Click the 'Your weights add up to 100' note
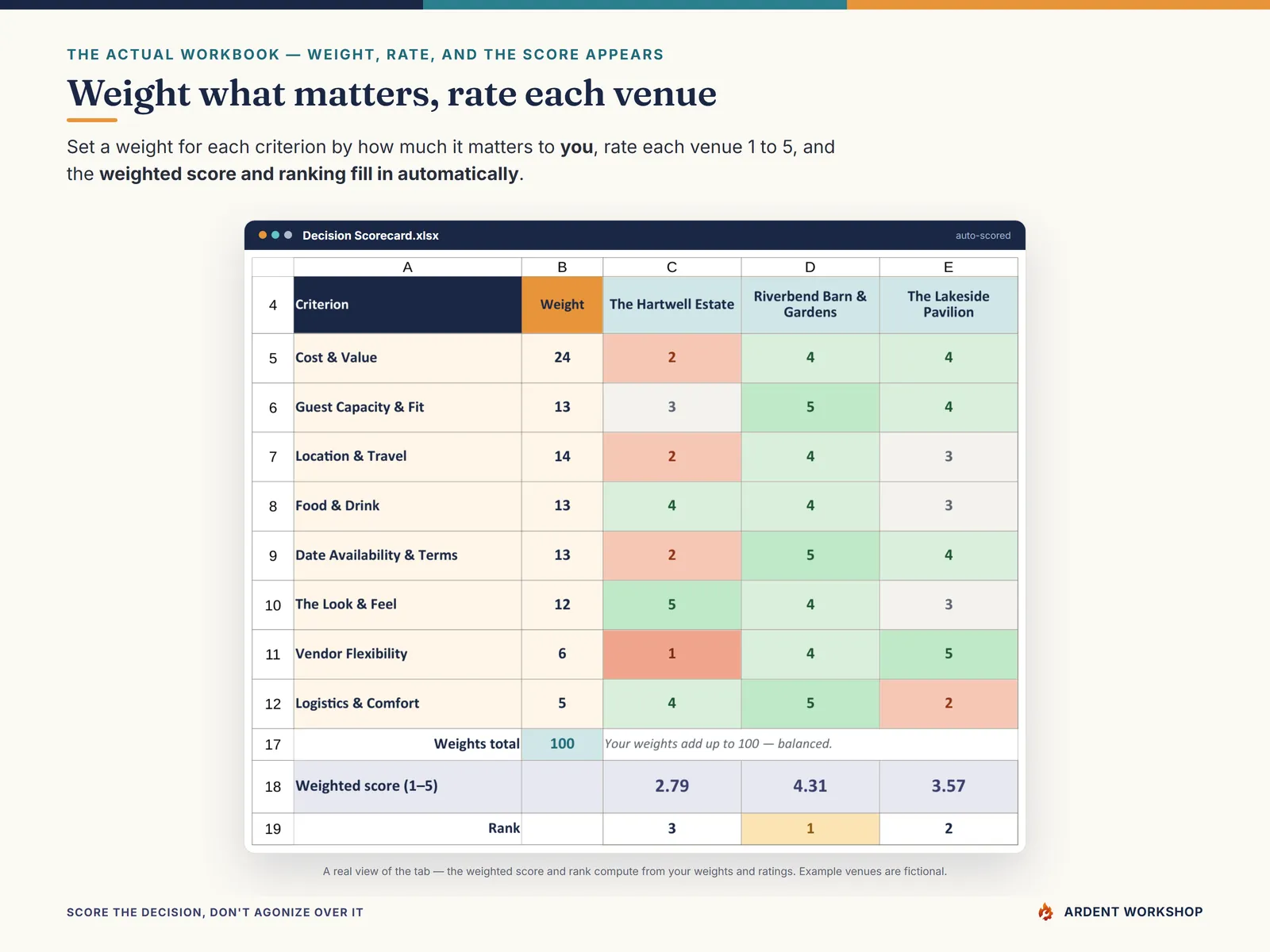The image size is (1270, 952). click(718, 744)
